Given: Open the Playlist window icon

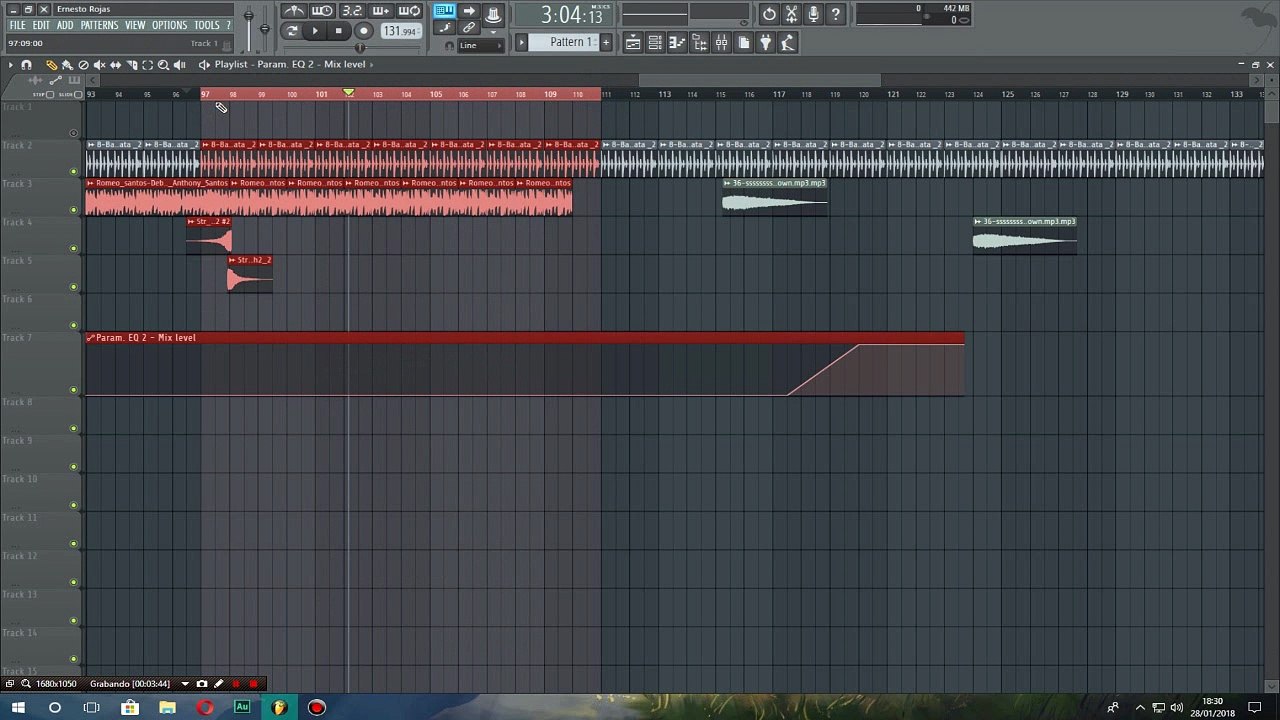Looking at the screenshot, I should click(633, 42).
